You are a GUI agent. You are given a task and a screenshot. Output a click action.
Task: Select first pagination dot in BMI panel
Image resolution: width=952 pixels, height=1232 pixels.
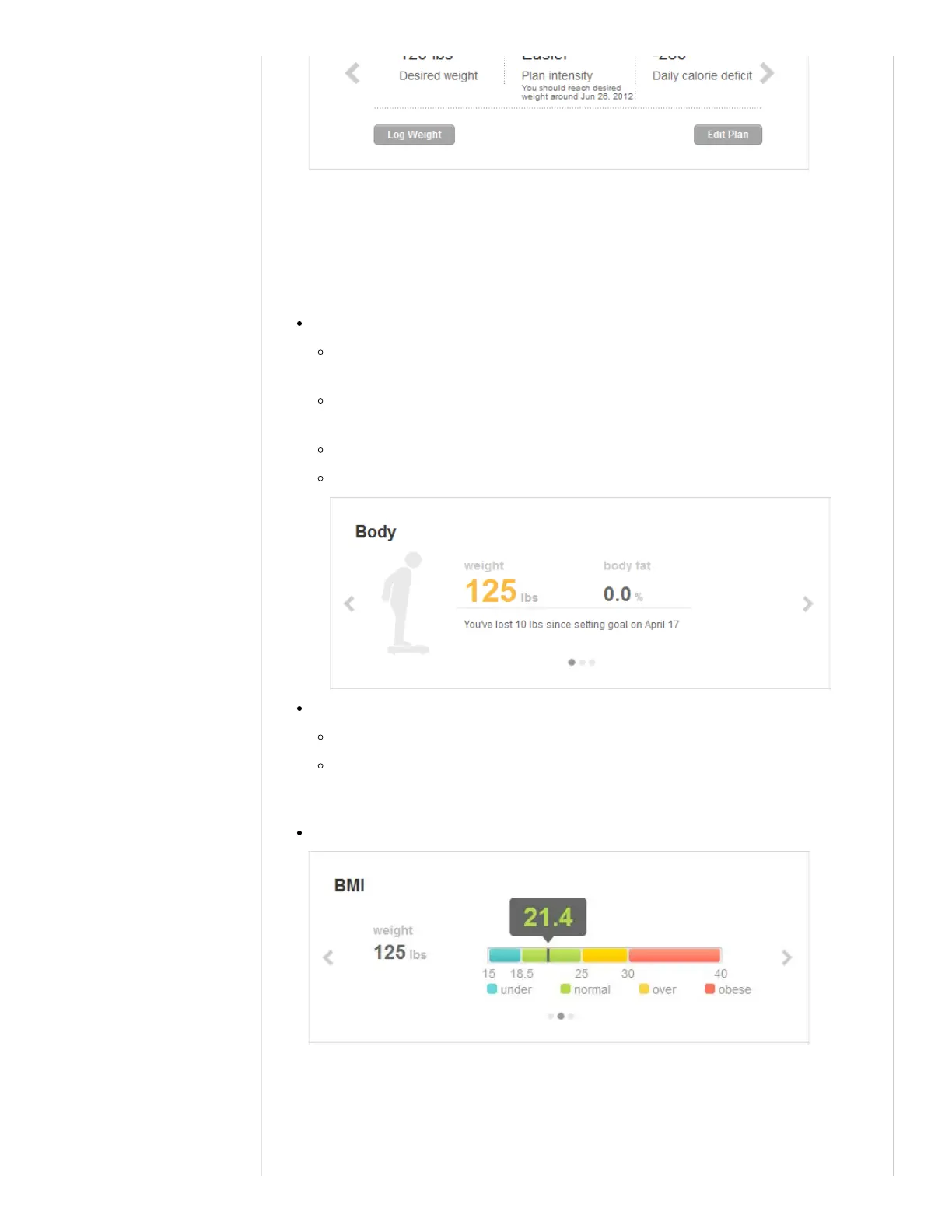click(x=551, y=1017)
